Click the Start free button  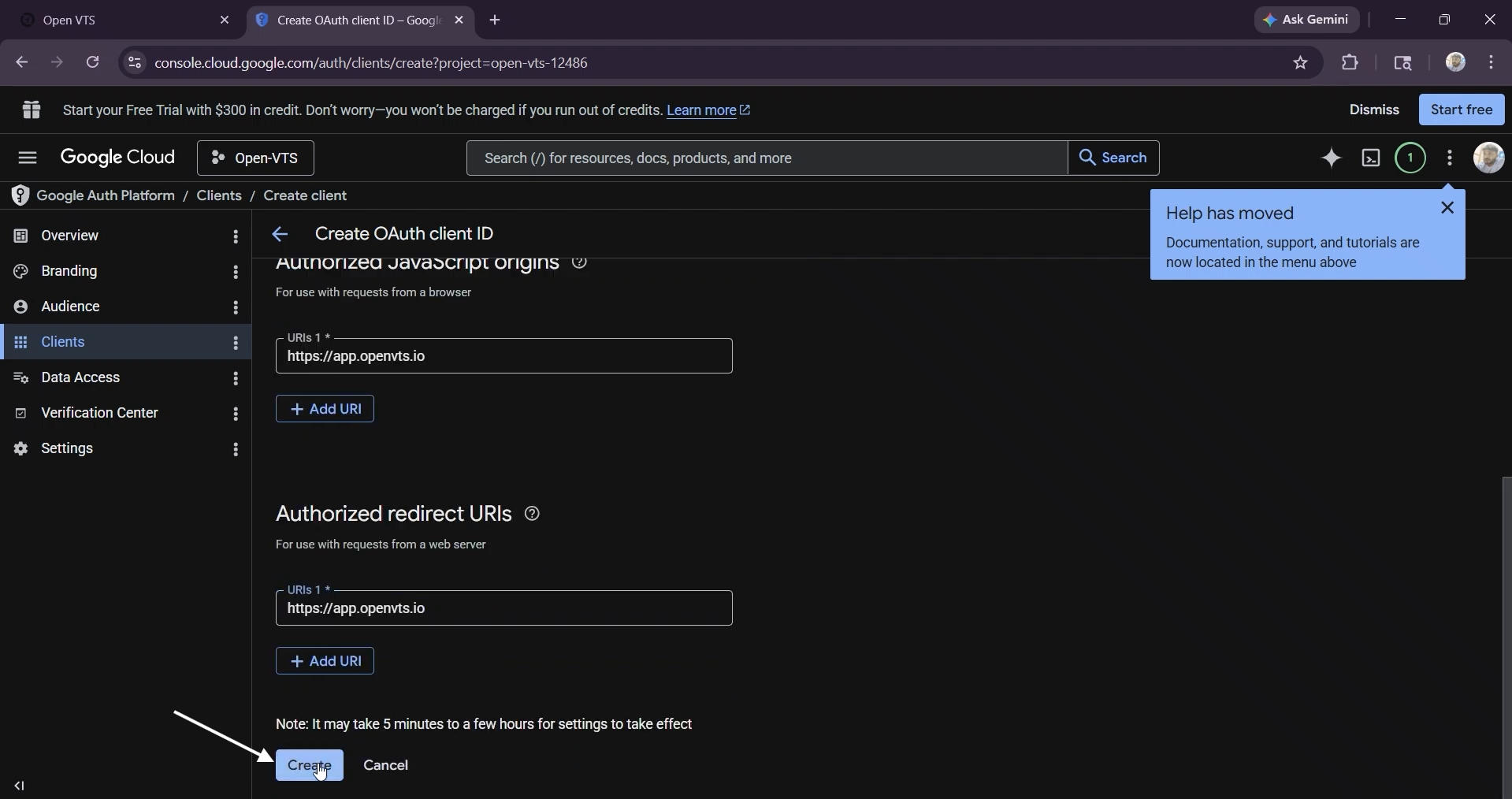(x=1462, y=110)
